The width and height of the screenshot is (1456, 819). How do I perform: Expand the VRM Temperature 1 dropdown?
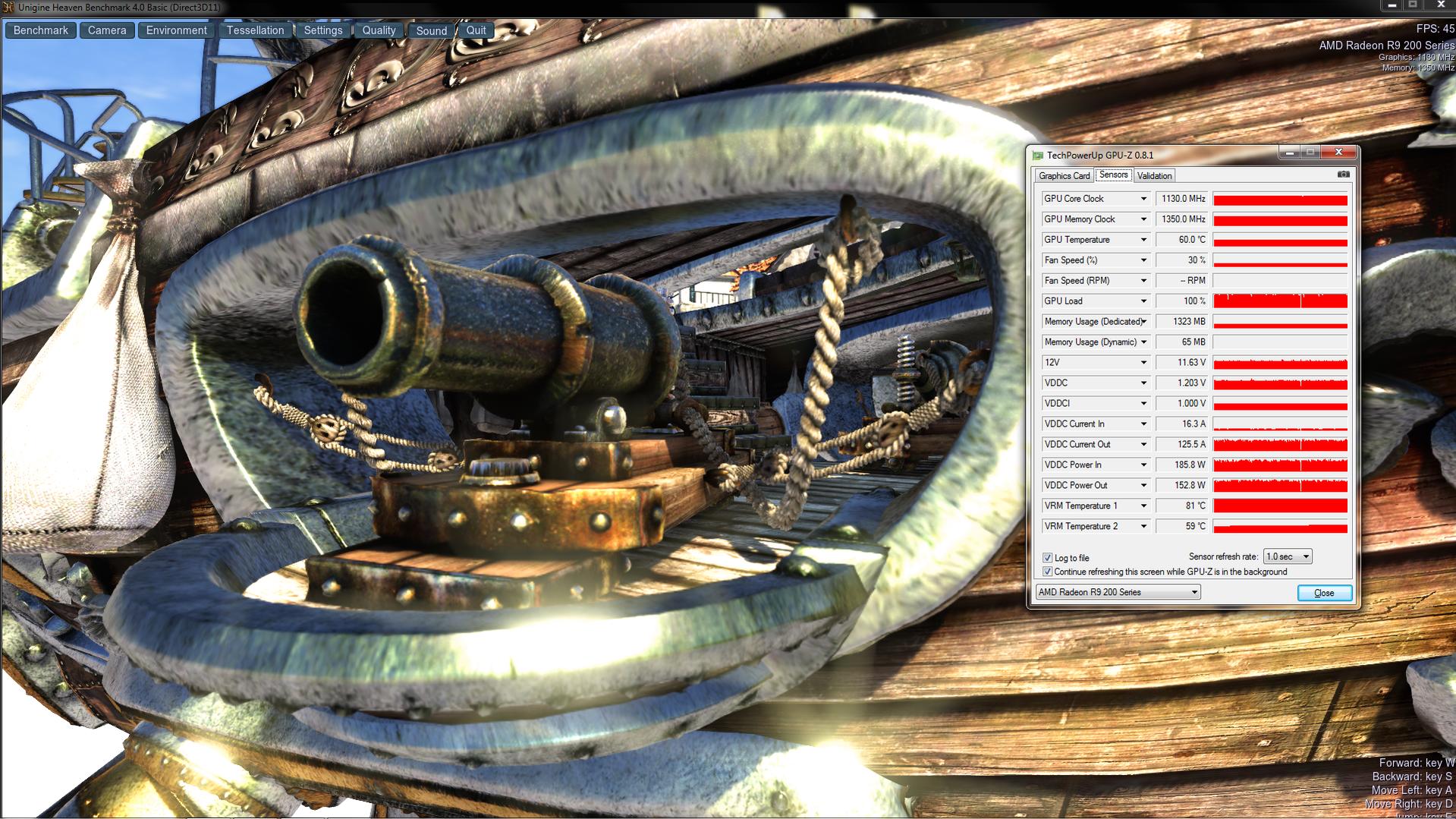(1143, 506)
